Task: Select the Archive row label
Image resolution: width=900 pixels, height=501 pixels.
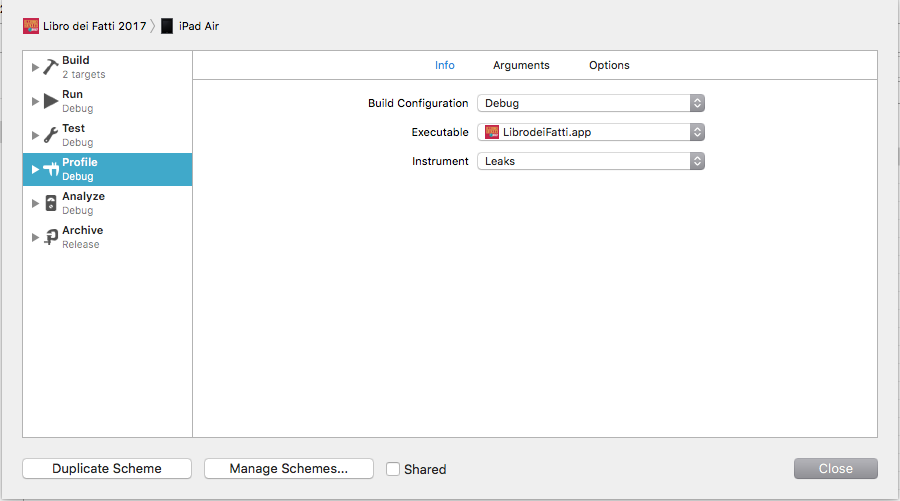Action: pos(83,230)
